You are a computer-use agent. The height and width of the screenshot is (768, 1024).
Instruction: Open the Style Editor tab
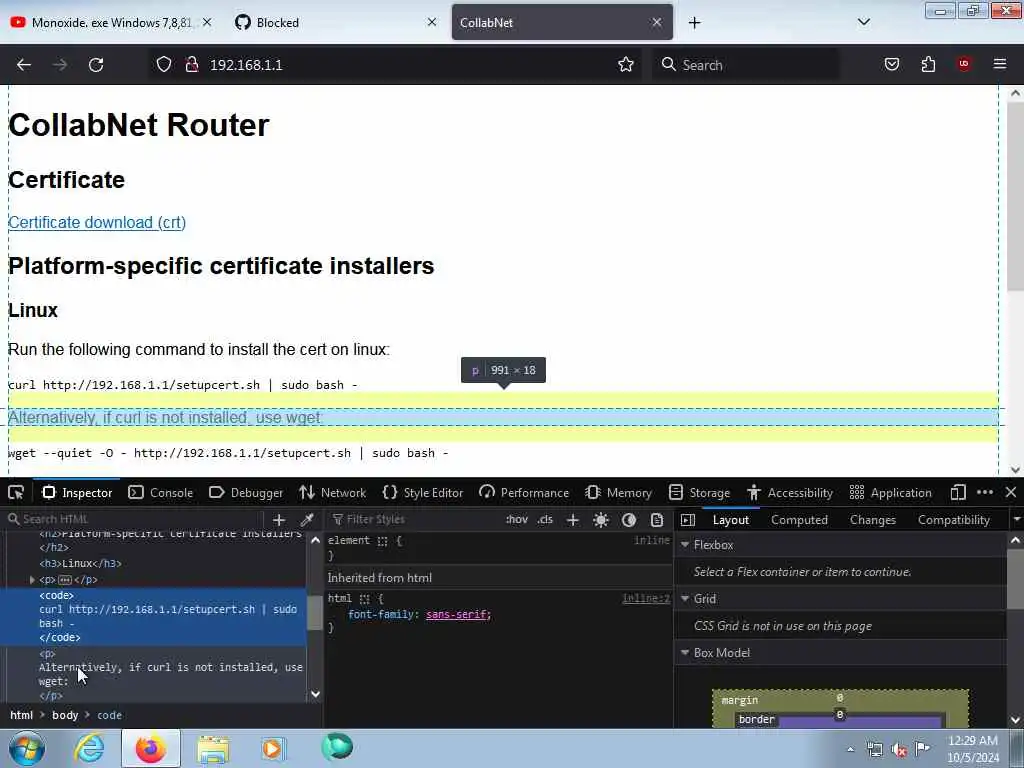tap(423, 493)
